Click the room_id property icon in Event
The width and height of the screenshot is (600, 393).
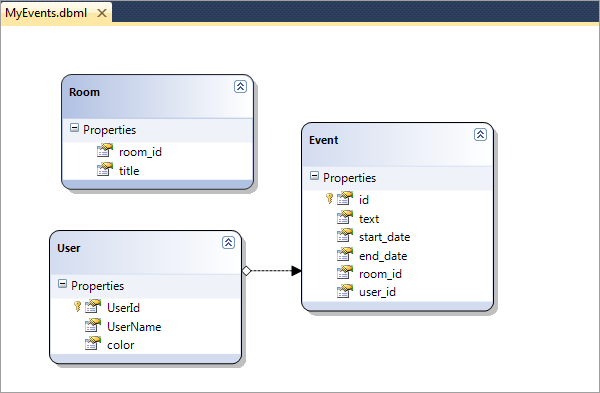pyautogui.click(x=345, y=272)
